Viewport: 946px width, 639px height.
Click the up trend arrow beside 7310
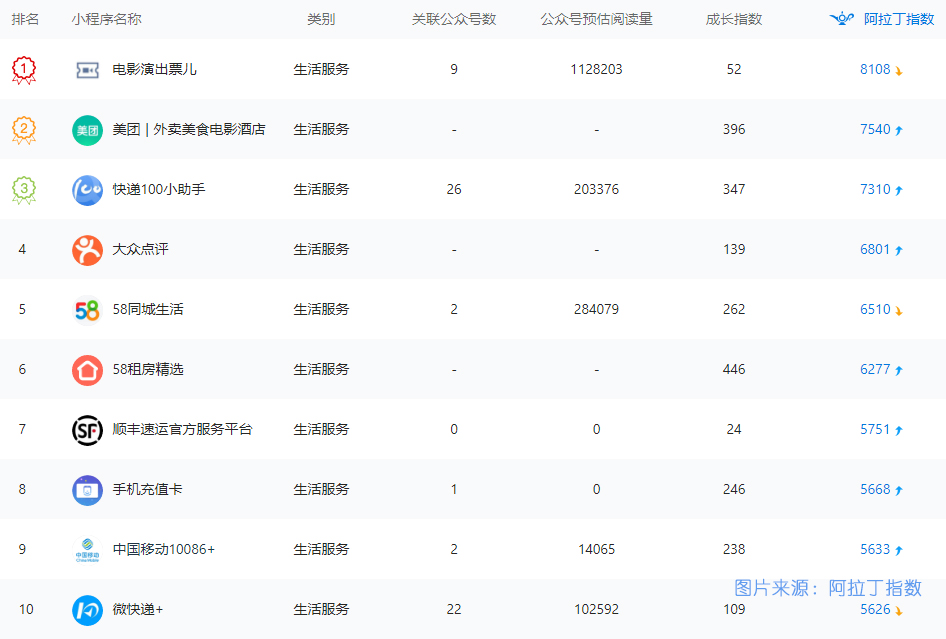click(x=899, y=191)
